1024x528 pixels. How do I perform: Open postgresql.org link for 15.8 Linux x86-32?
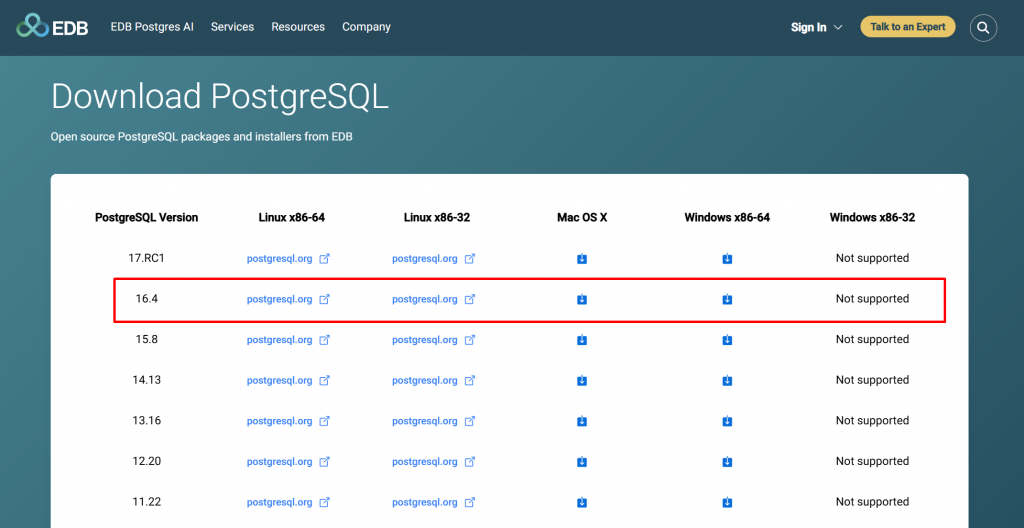point(424,340)
